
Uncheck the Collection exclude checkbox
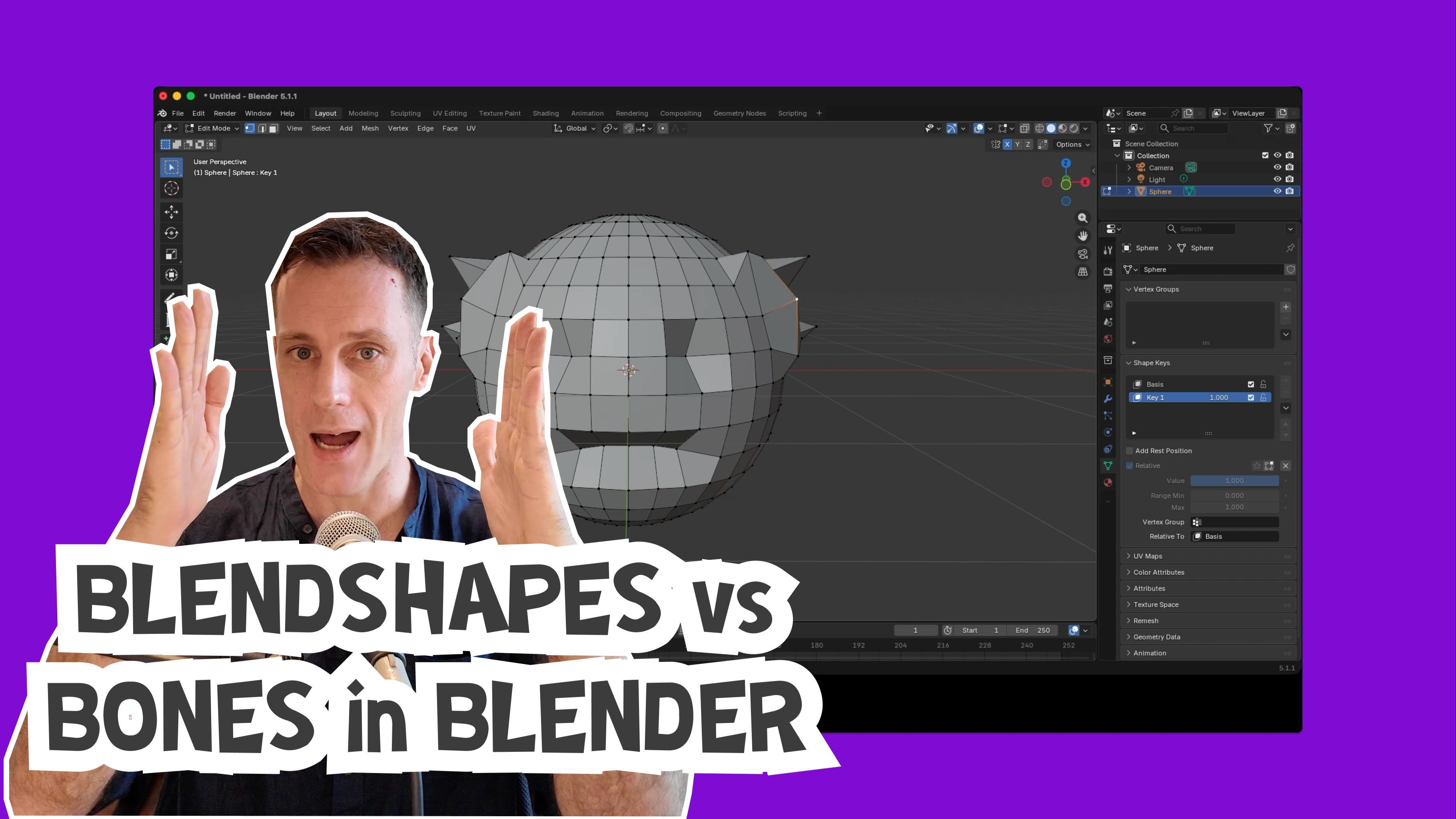[x=1265, y=156]
